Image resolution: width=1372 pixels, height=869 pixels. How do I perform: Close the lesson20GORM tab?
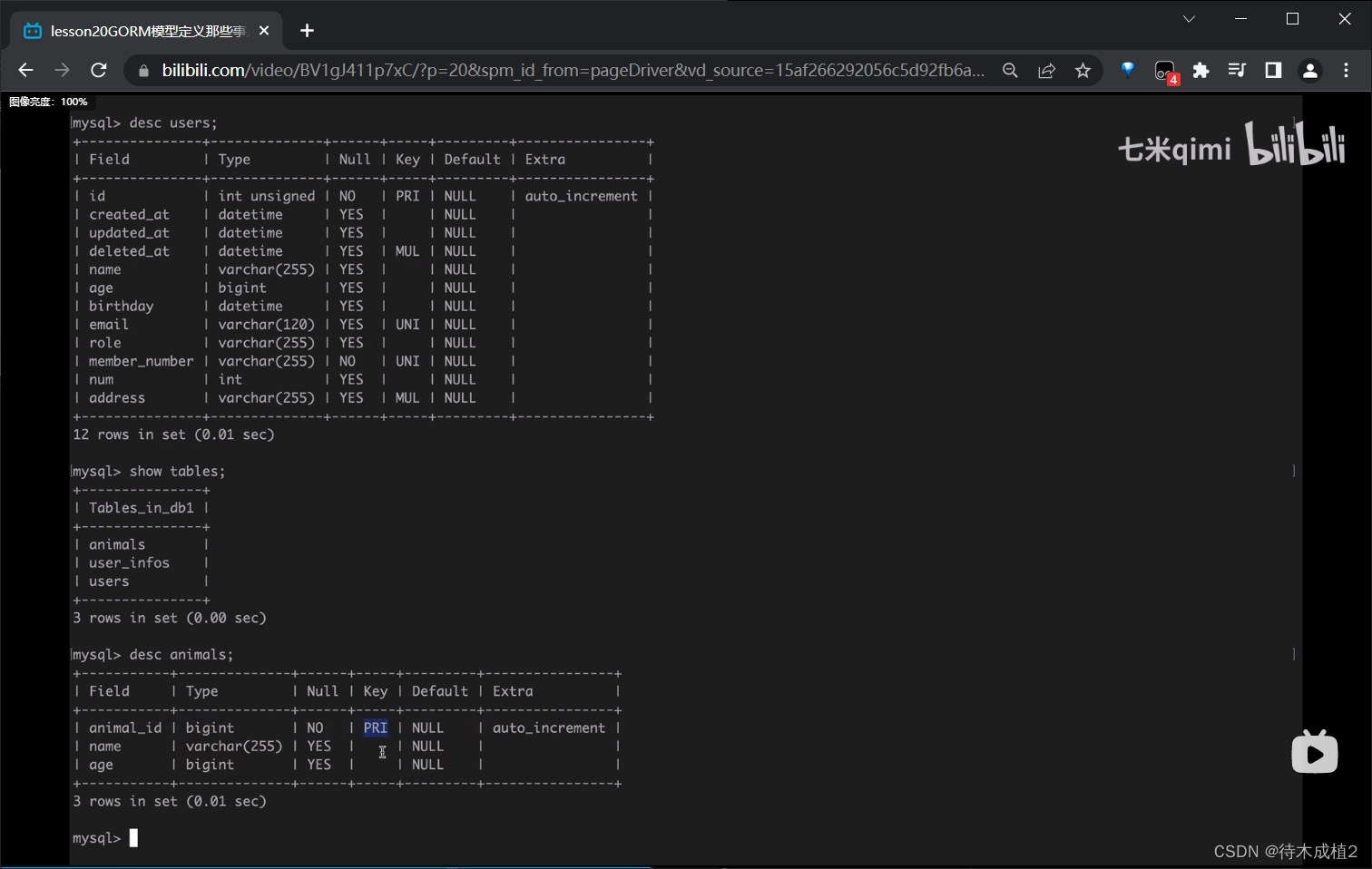(x=264, y=31)
